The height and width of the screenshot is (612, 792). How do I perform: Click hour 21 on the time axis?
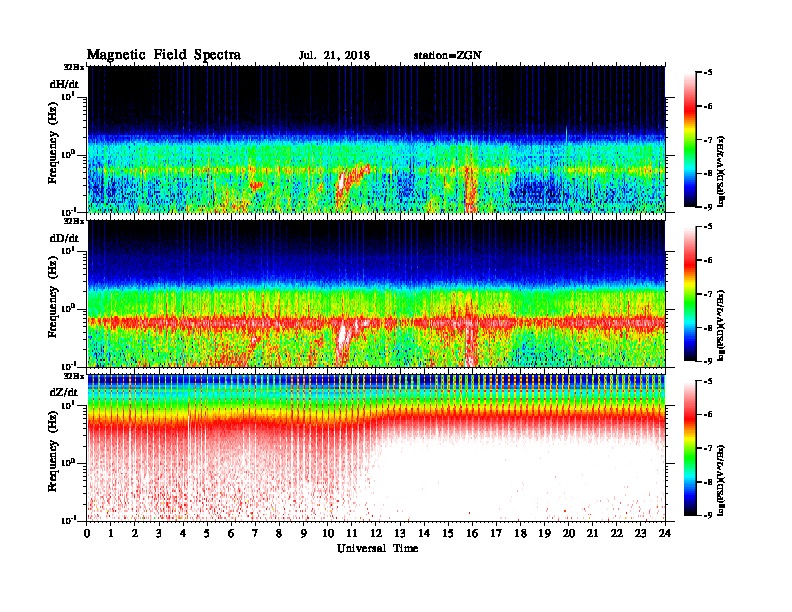[x=592, y=534]
